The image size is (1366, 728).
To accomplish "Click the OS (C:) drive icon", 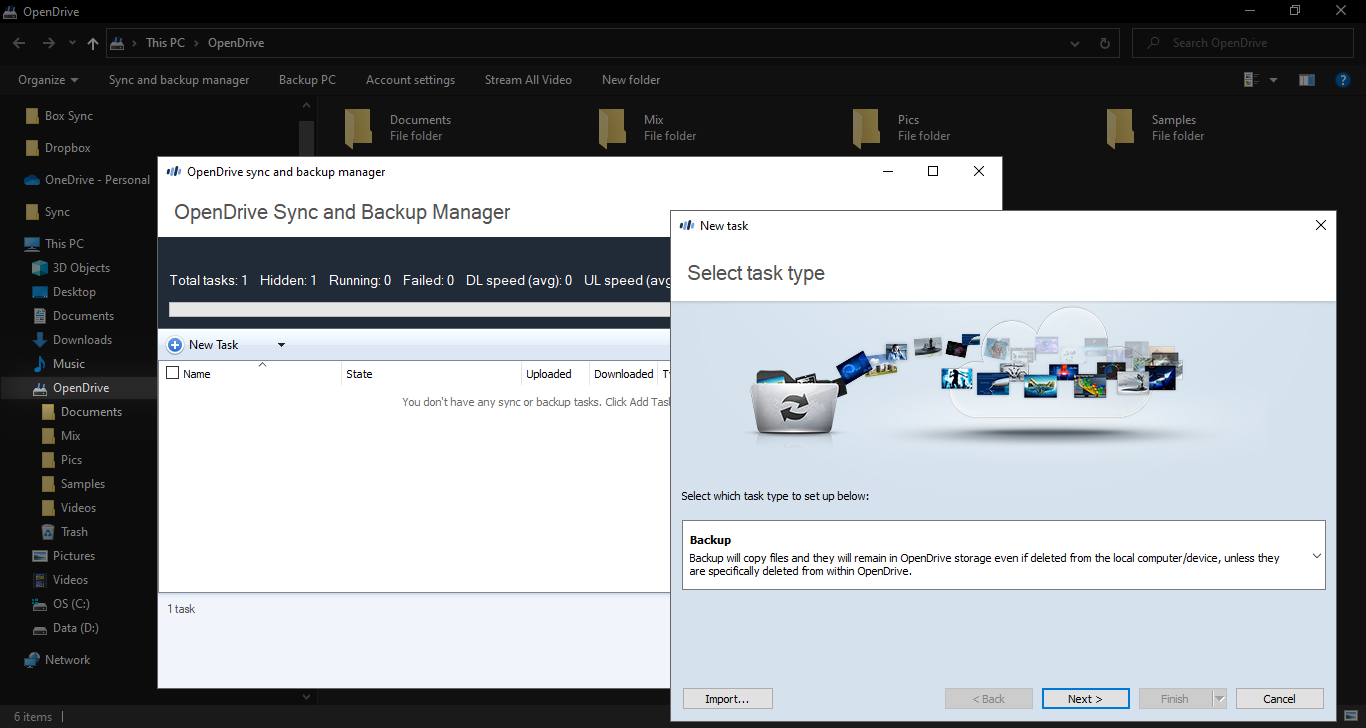I will coord(40,604).
